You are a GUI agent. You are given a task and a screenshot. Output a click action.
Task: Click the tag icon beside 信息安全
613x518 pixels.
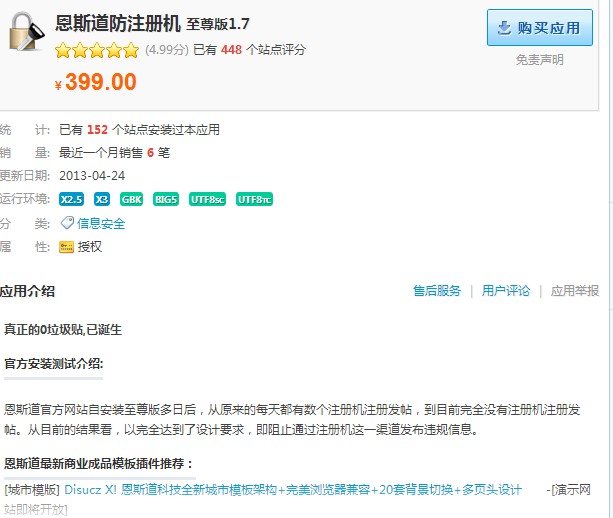coord(67,223)
